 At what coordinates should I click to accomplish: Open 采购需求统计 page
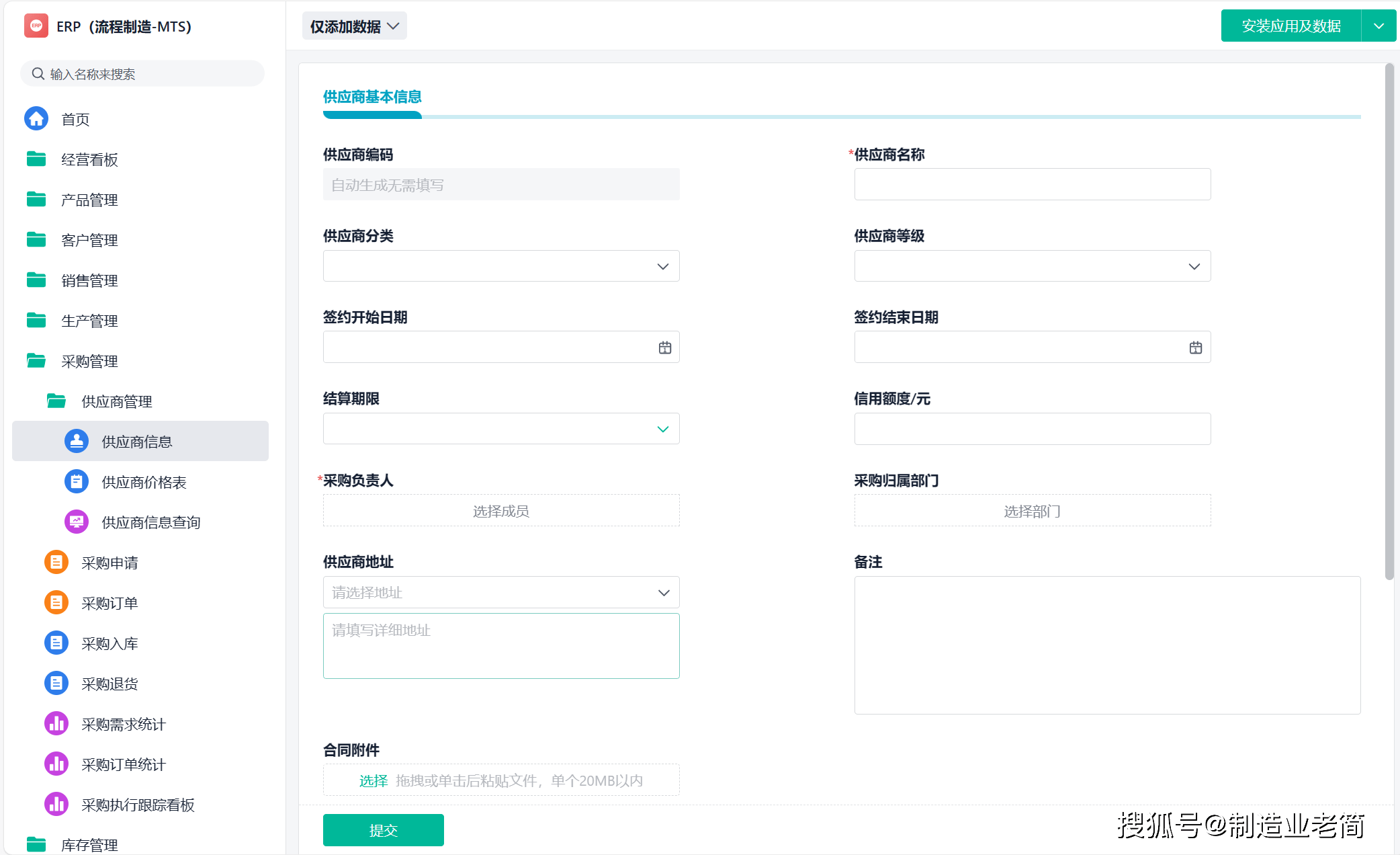[x=140, y=724]
